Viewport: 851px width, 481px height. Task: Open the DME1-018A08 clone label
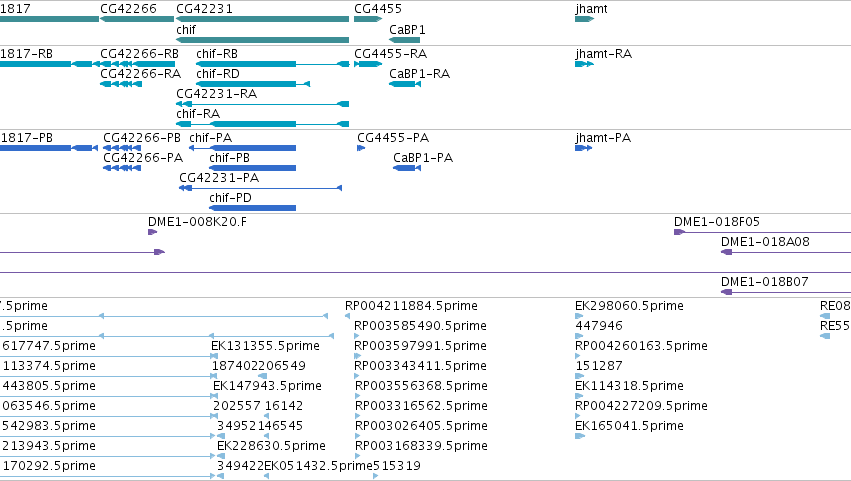(765, 242)
